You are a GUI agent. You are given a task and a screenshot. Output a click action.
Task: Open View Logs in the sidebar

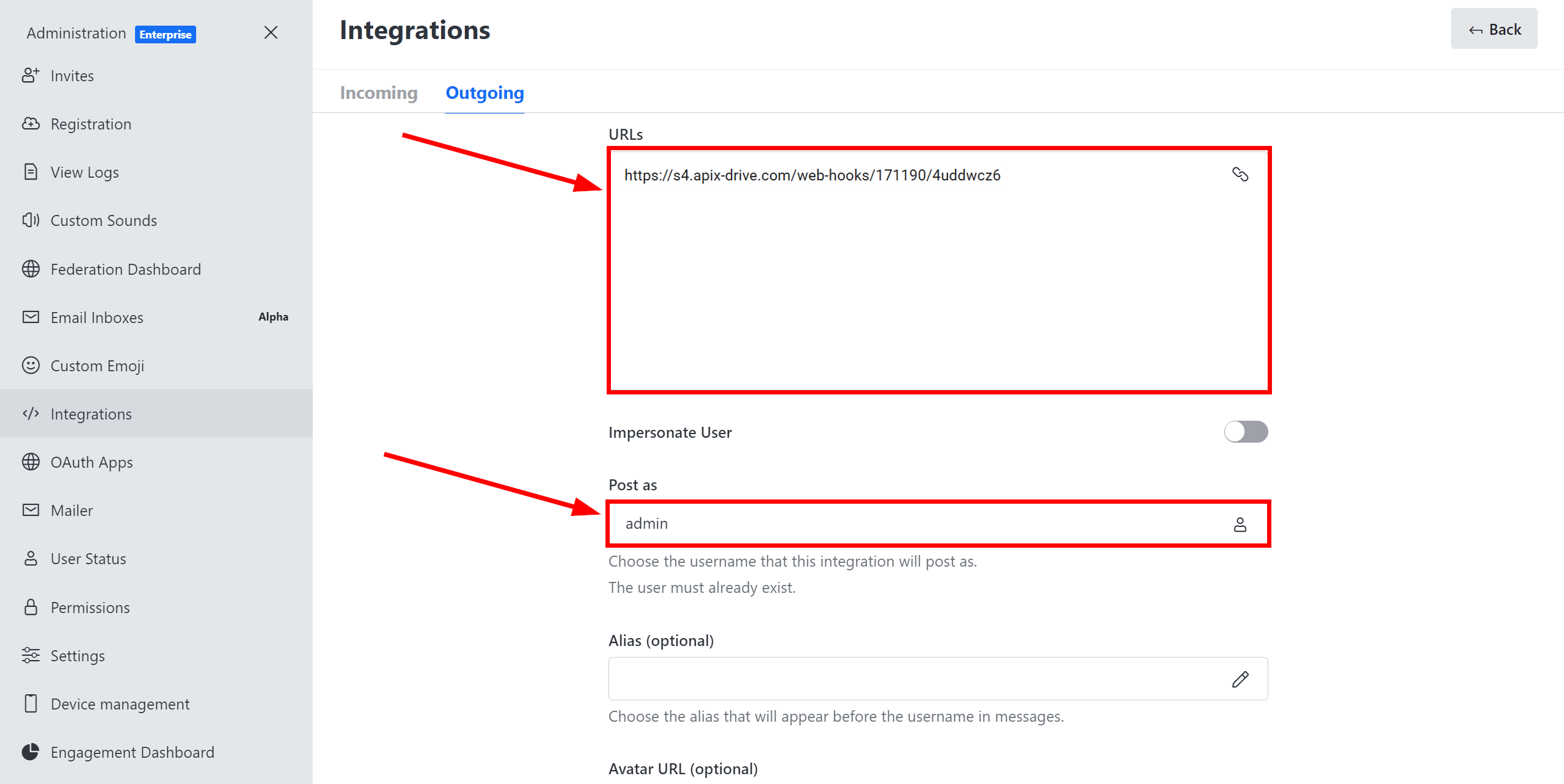[x=156, y=172]
